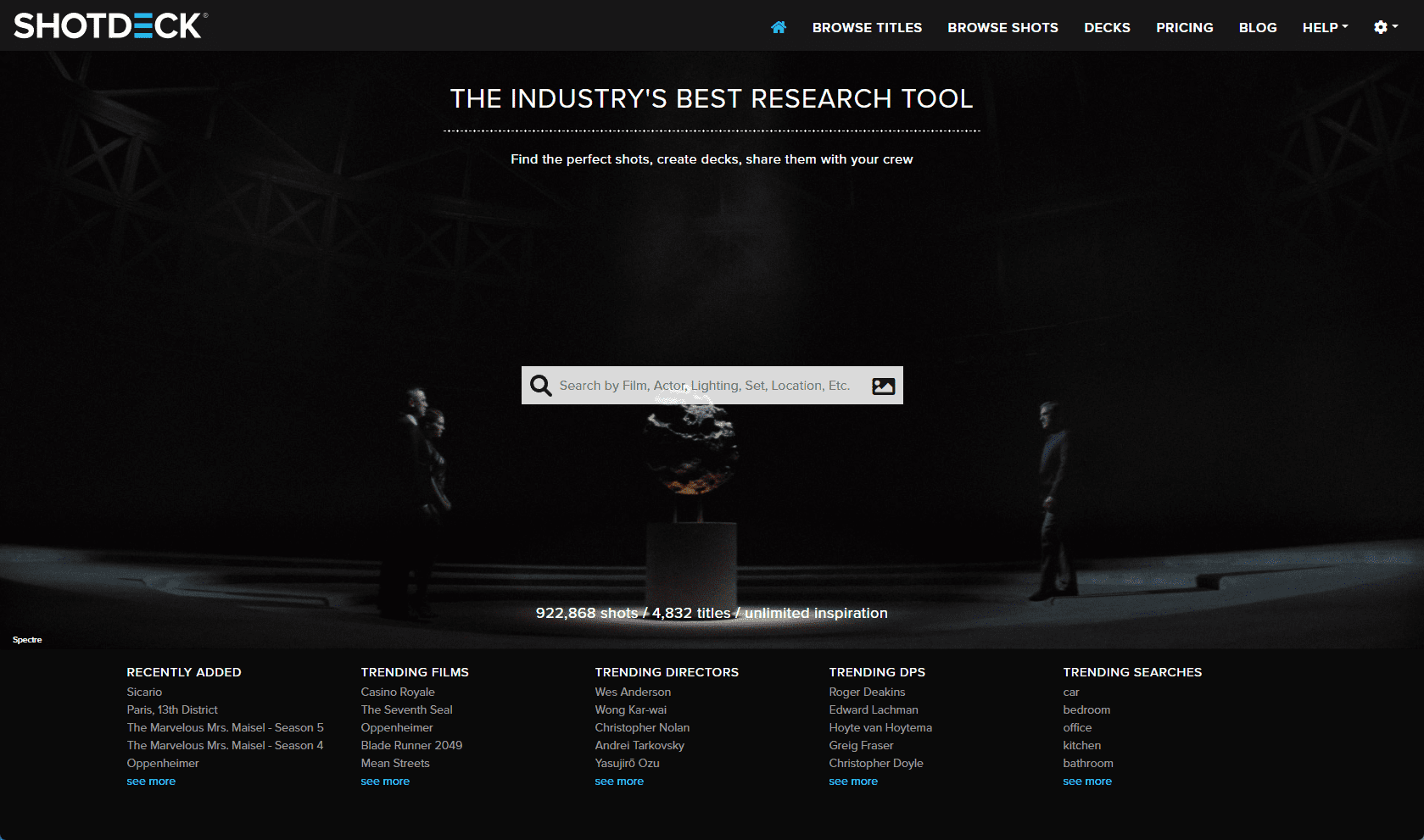1424x840 pixels.
Task: See more trending directors
Action: click(619, 782)
